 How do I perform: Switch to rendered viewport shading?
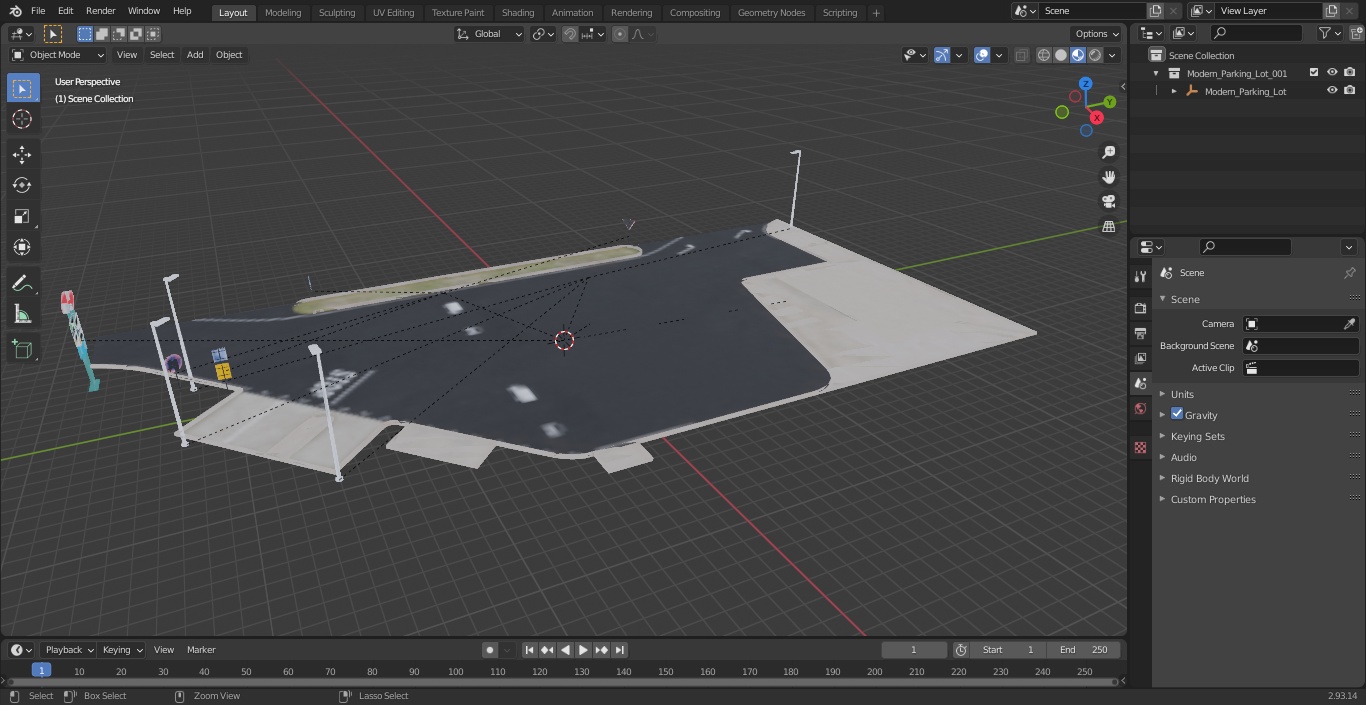pos(1095,55)
